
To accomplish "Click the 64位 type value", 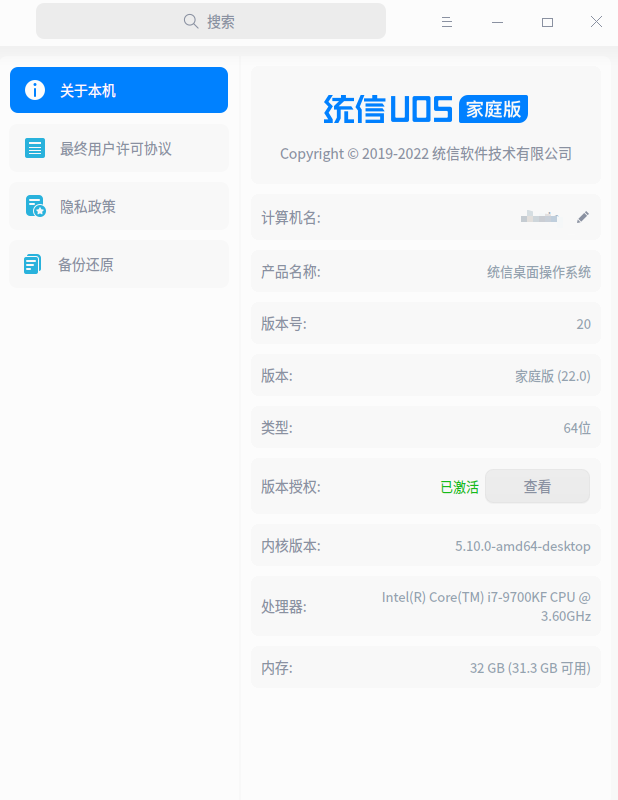I will click(x=577, y=428).
